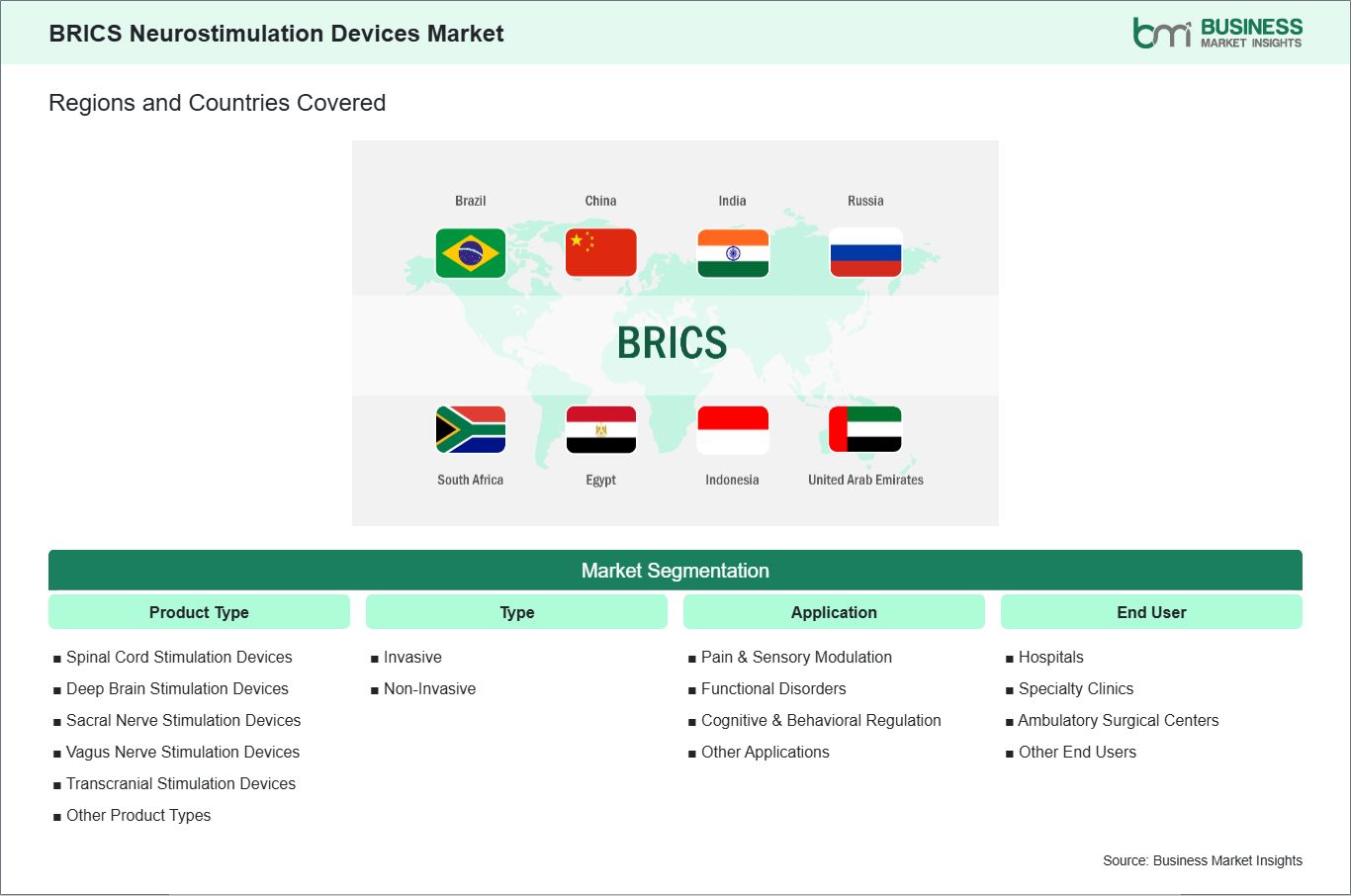Click the BRICS center title text

[673, 343]
